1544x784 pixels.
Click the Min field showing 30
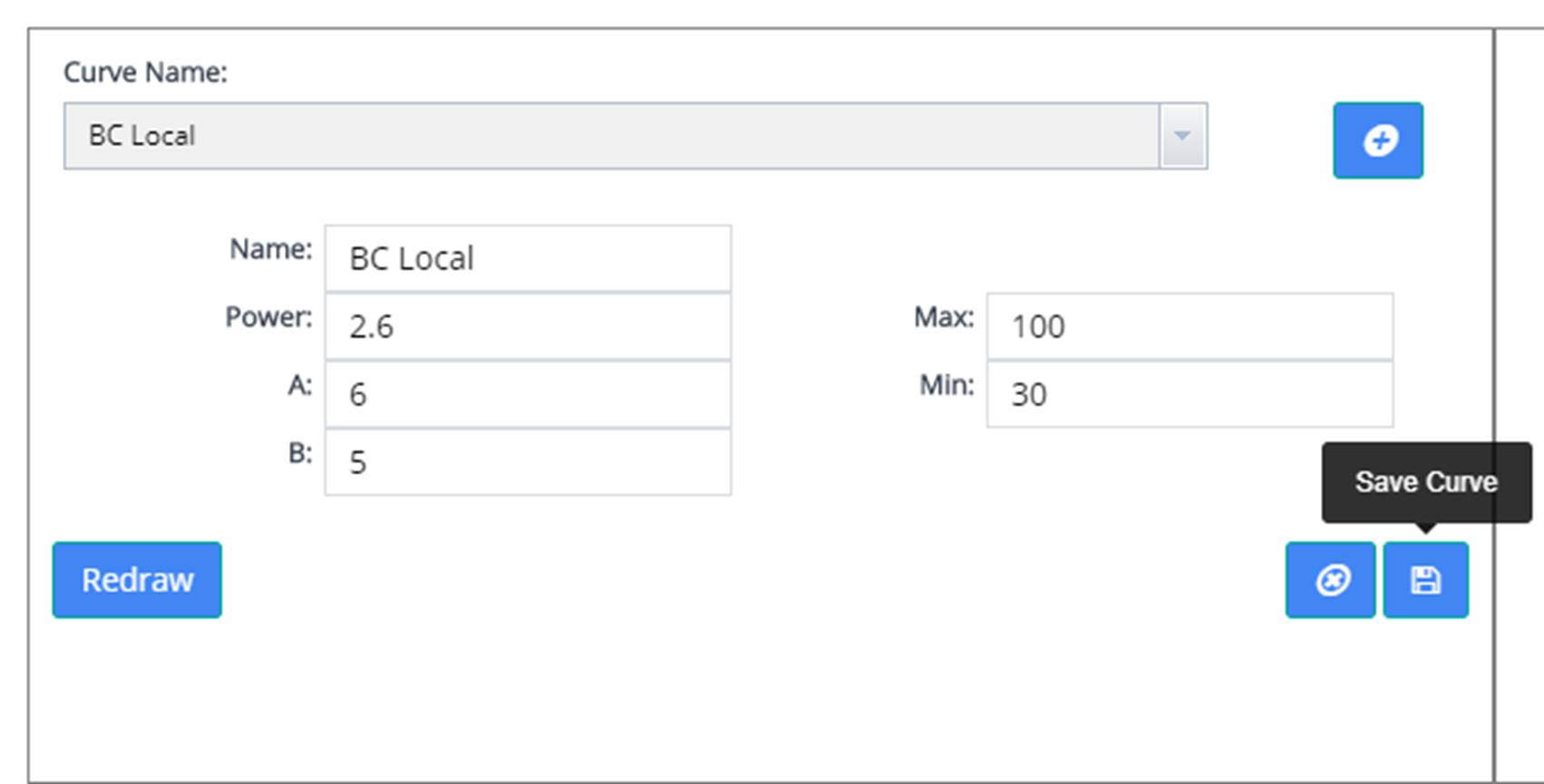tap(1190, 395)
